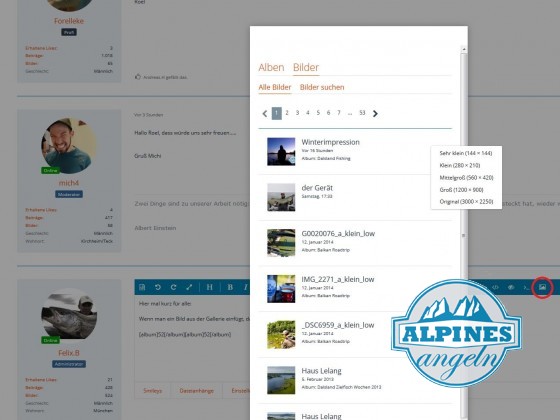Image resolution: width=560 pixels, height=420 pixels.
Task: Select the G0020076_a_klein_low title
Action: point(338,234)
